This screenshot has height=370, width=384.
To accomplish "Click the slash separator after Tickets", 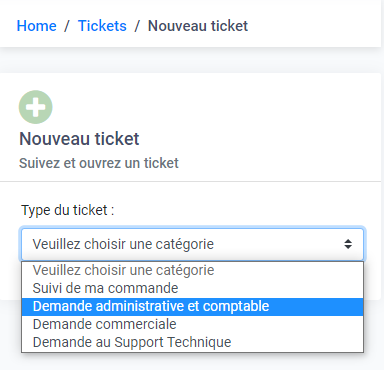I will point(137,26).
